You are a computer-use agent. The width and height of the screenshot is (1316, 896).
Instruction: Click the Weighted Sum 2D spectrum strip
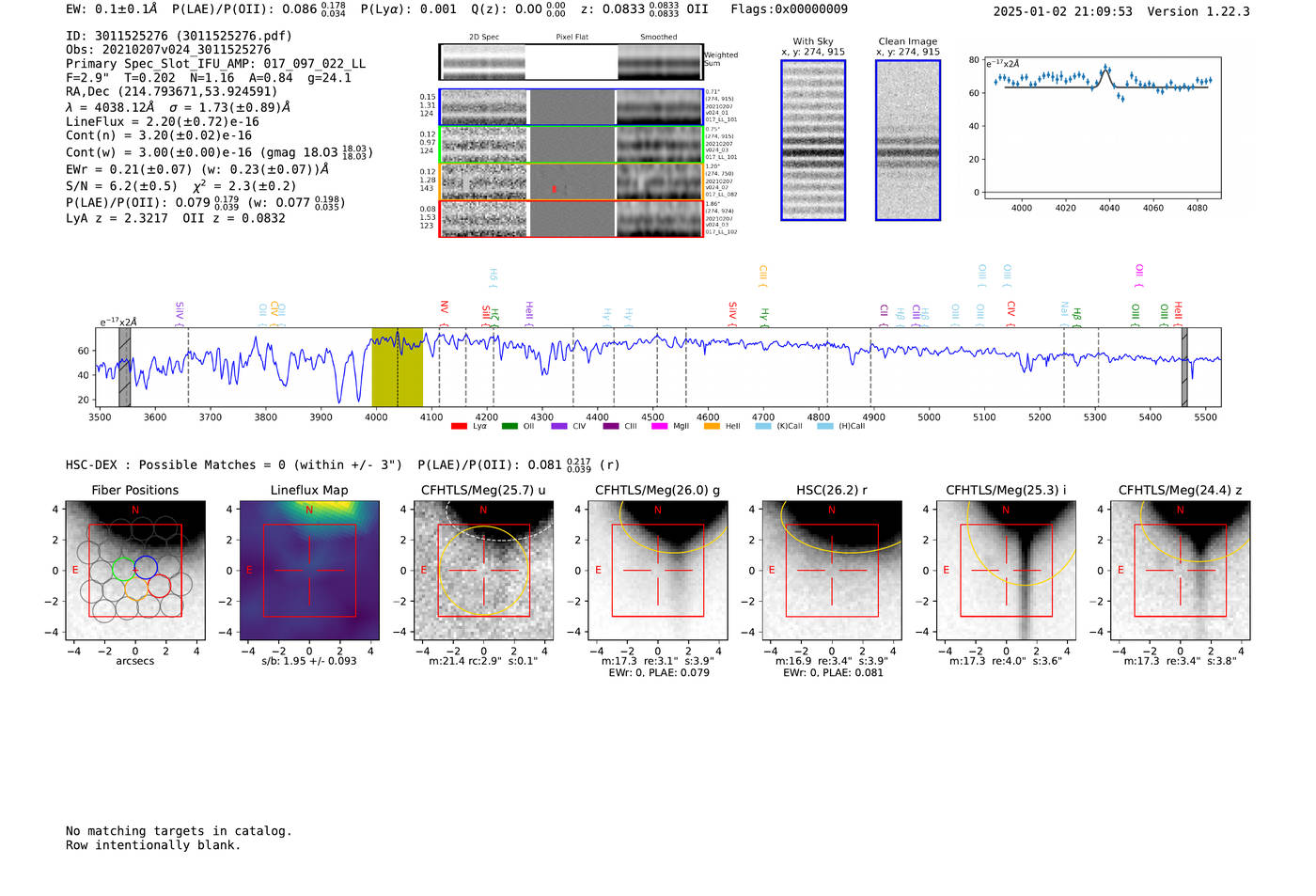(x=572, y=62)
